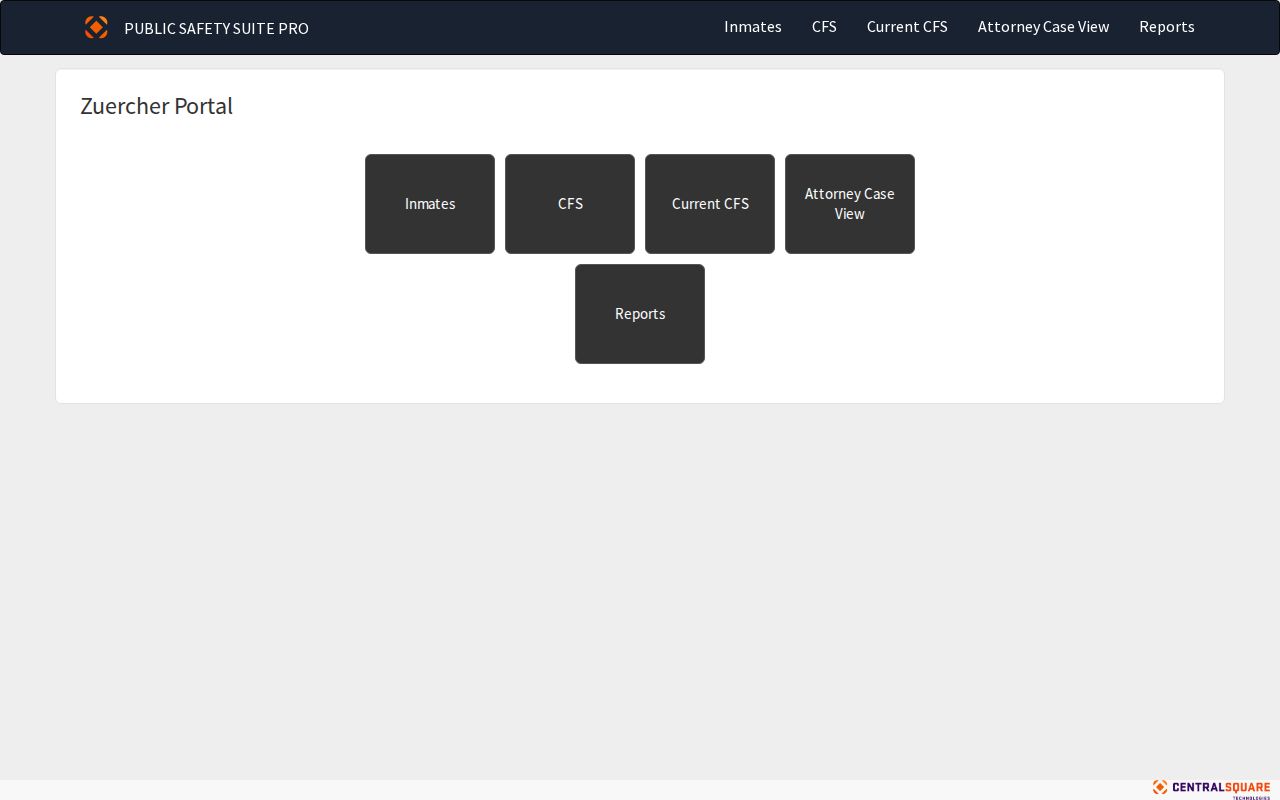Viewport: 1280px width, 800px height.
Task: Click the Zuercher Portal heading text
Action: [x=156, y=106]
